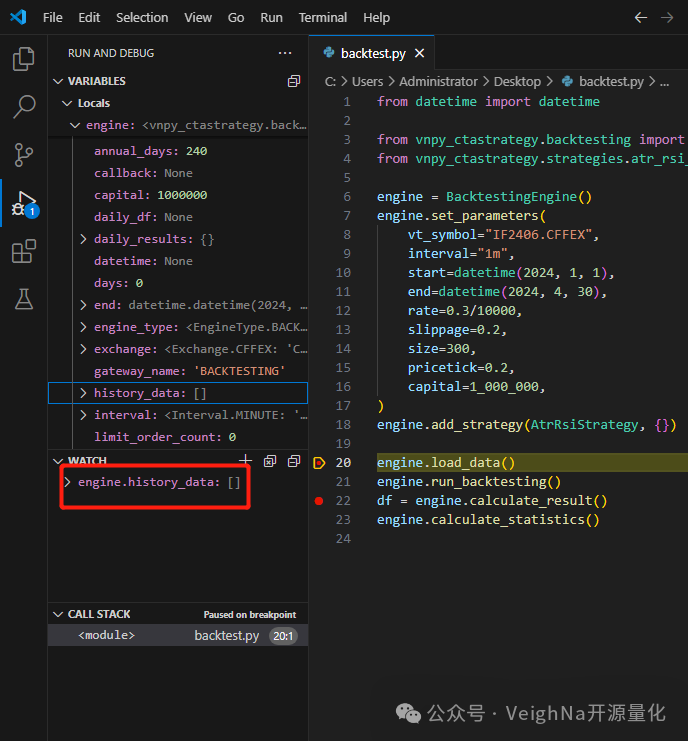This screenshot has width=688, height=741.
Task: Open the Source Control view
Action: [x=24, y=155]
